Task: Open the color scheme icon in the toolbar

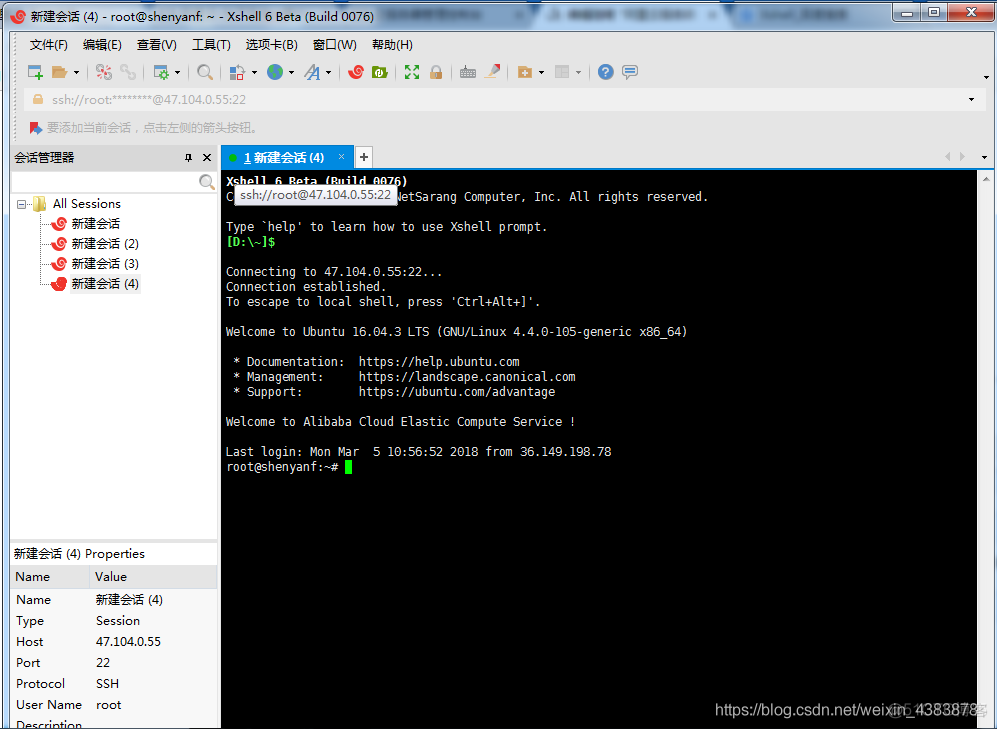Action: (x=237, y=72)
